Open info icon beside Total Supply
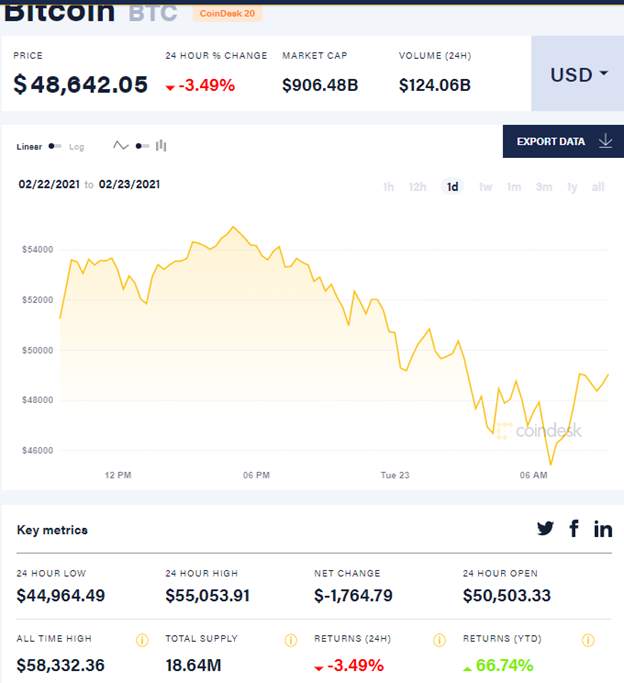Image resolution: width=624 pixels, height=683 pixels. pos(291,640)
